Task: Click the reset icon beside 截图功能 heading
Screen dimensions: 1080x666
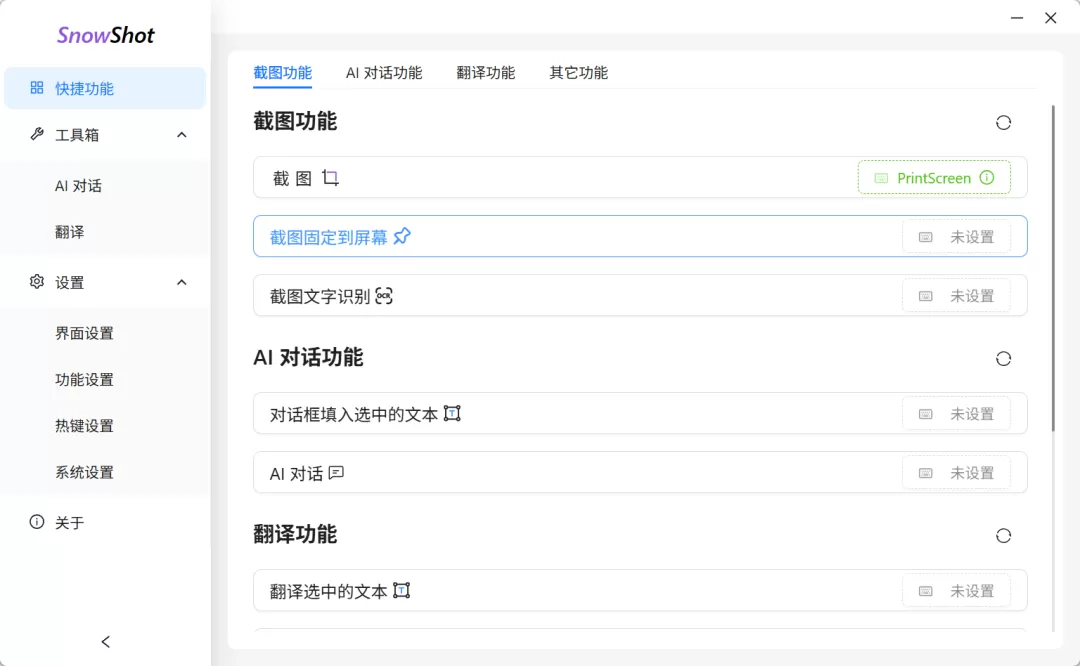Action: [1003, 123]
